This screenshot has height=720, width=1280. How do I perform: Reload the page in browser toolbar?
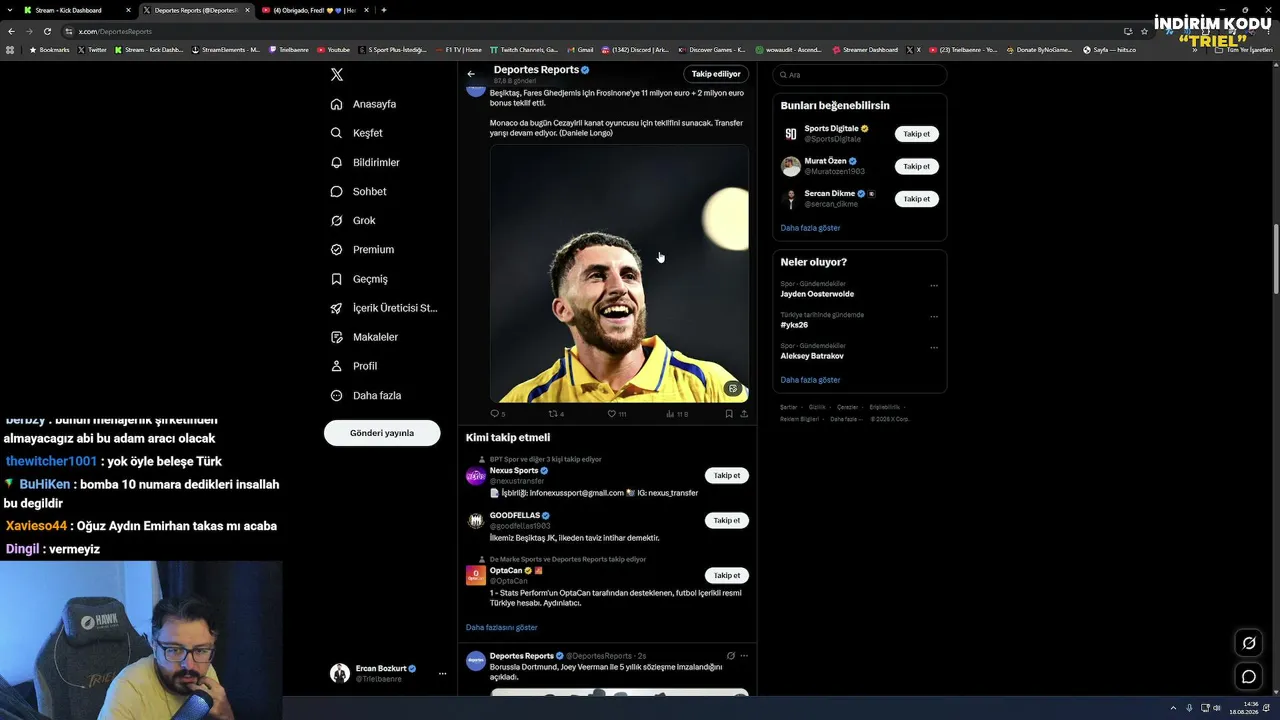[x=47, y=31]
